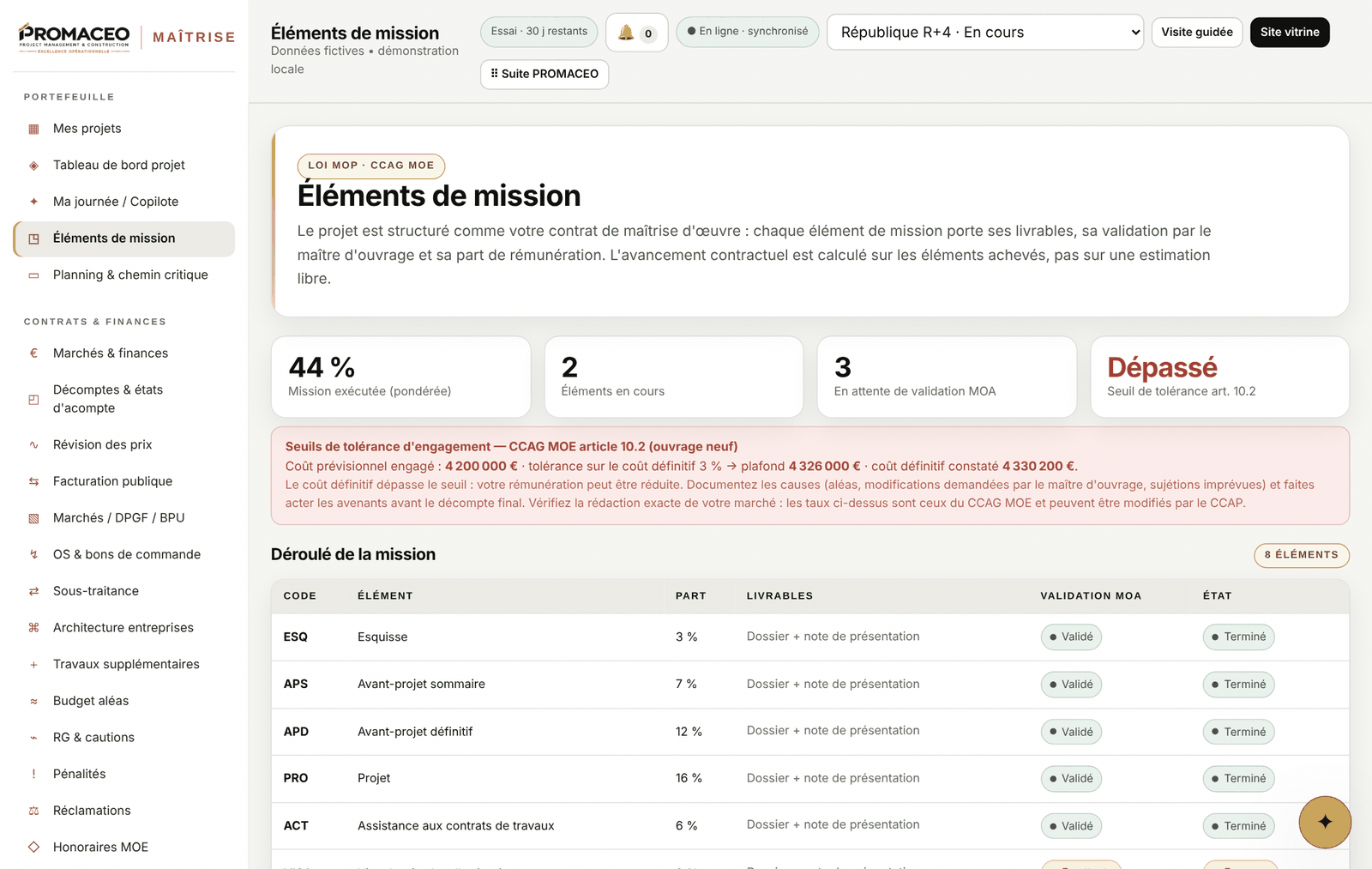The height and width of the screenshot is (869, 1372).
Task: Click the 3 En attente de validation MOA card
Action: (947, 377)
